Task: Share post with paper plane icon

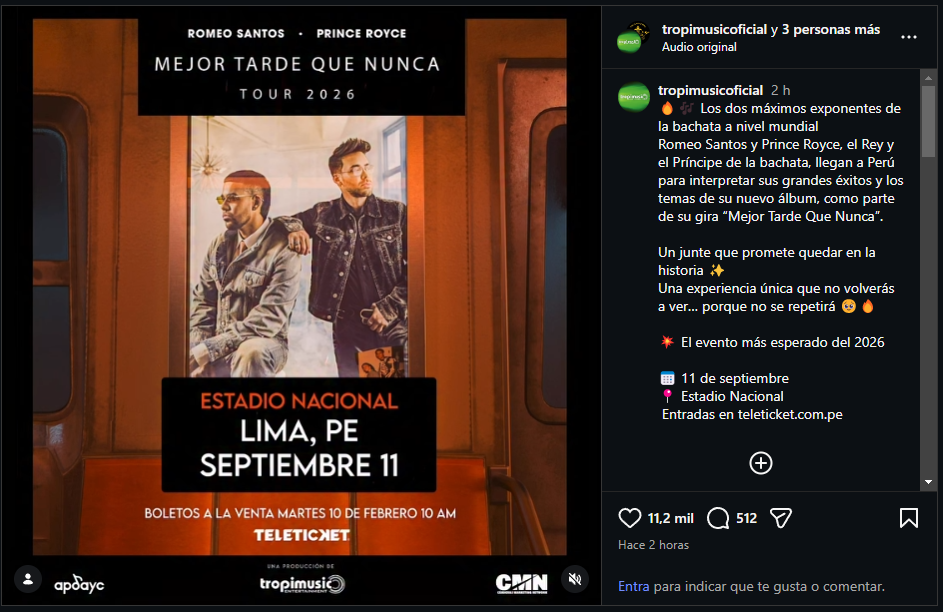Action: point(781,518)
